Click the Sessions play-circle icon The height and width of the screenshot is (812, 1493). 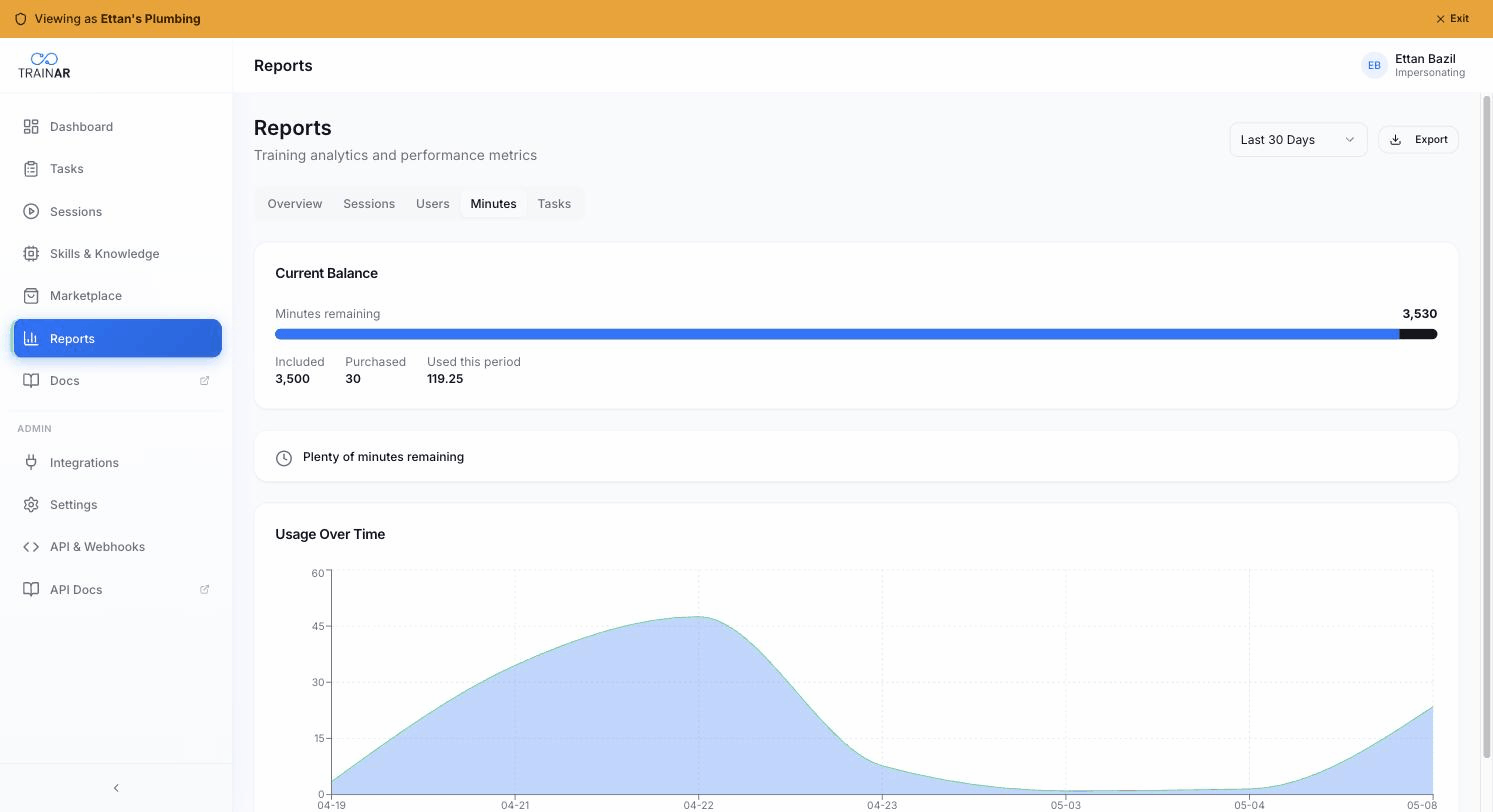pyautogui.click(x=31, y=212)
